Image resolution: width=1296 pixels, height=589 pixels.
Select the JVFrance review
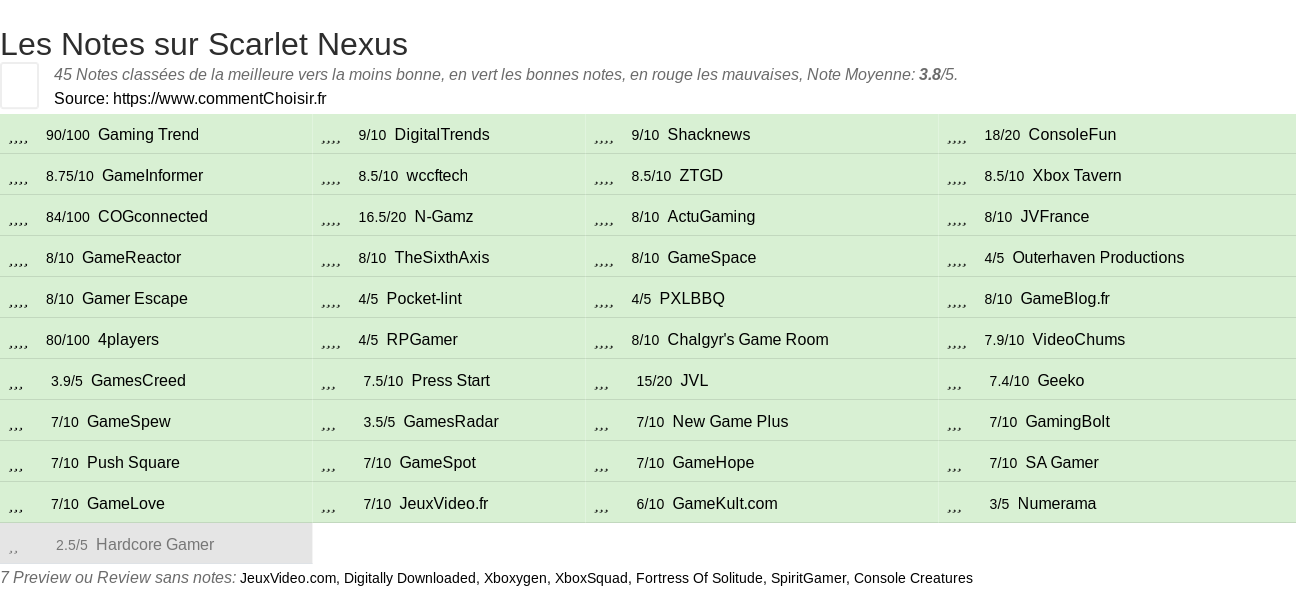pyautogui.click(x=1055, y=217)
